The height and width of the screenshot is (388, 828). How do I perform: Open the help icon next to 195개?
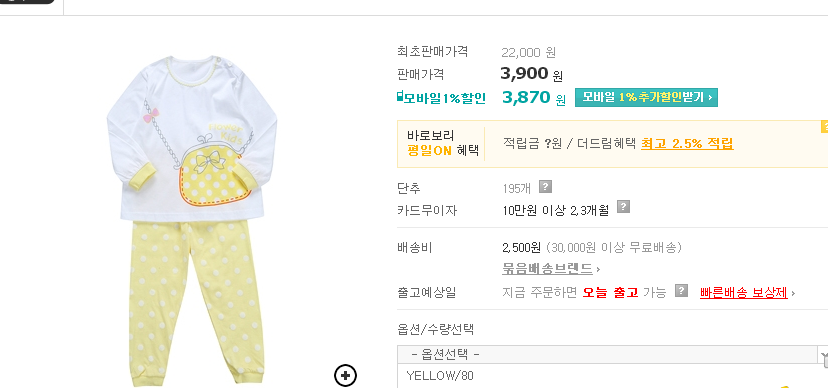pyautogui.click(x=545, y=186)
